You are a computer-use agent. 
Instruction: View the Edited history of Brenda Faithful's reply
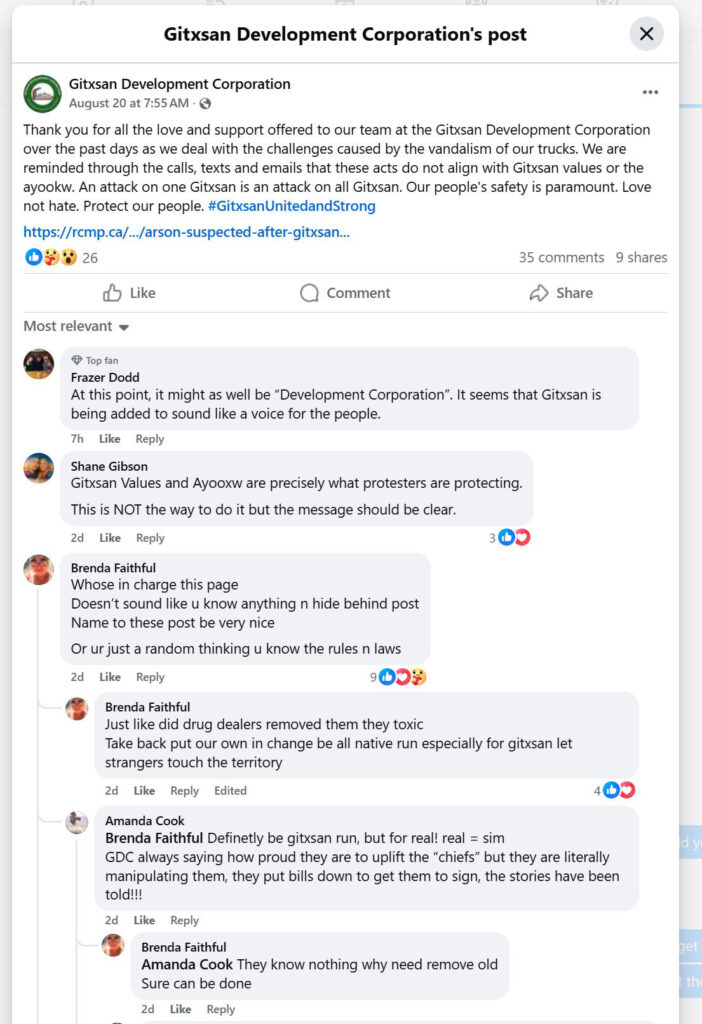click(230, 791)
